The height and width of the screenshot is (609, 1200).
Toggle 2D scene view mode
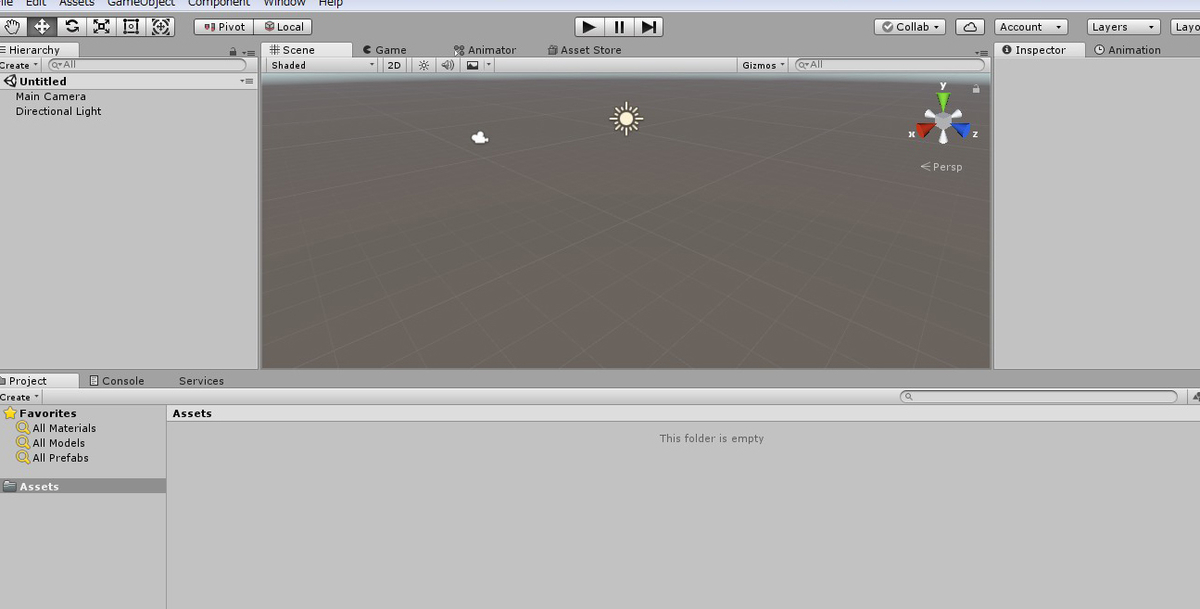coord(394,65)
